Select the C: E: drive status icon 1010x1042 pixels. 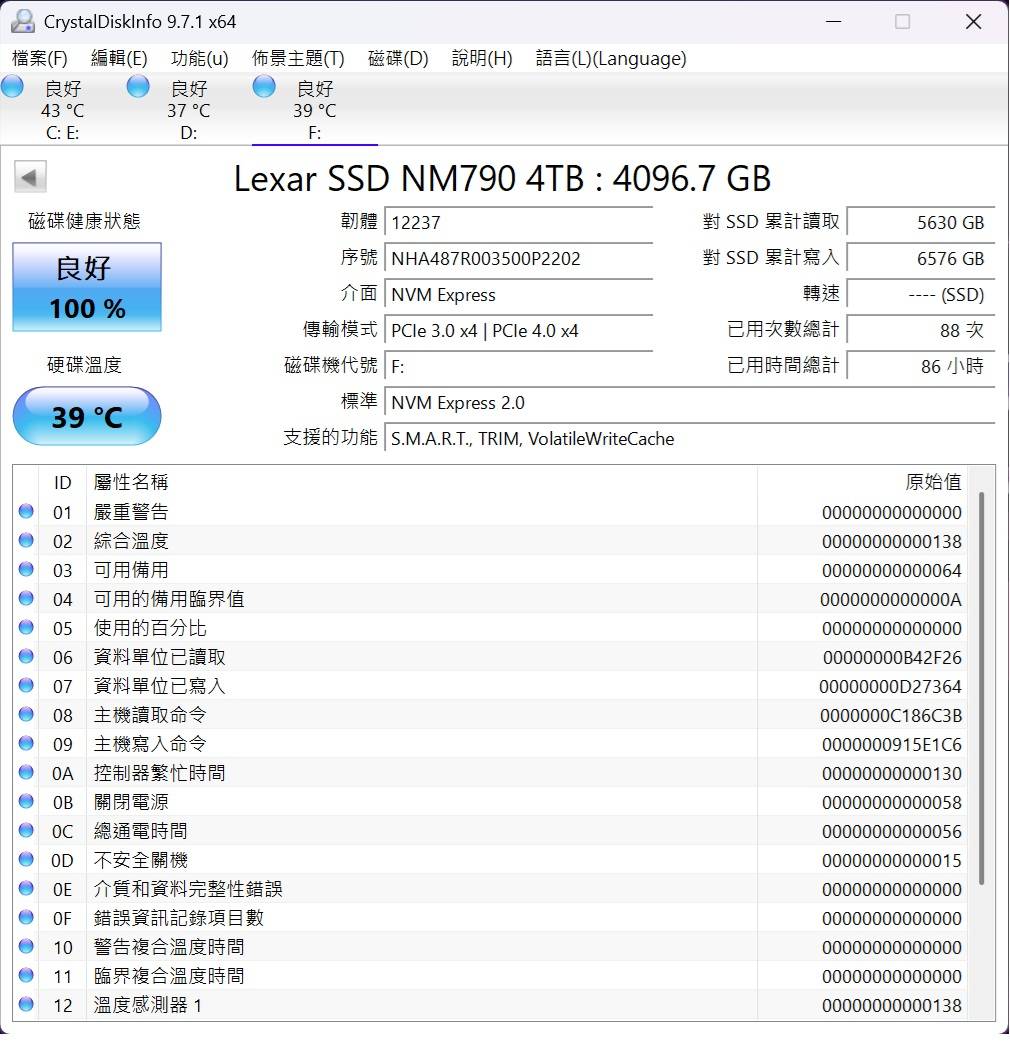[x=13, y=87]
